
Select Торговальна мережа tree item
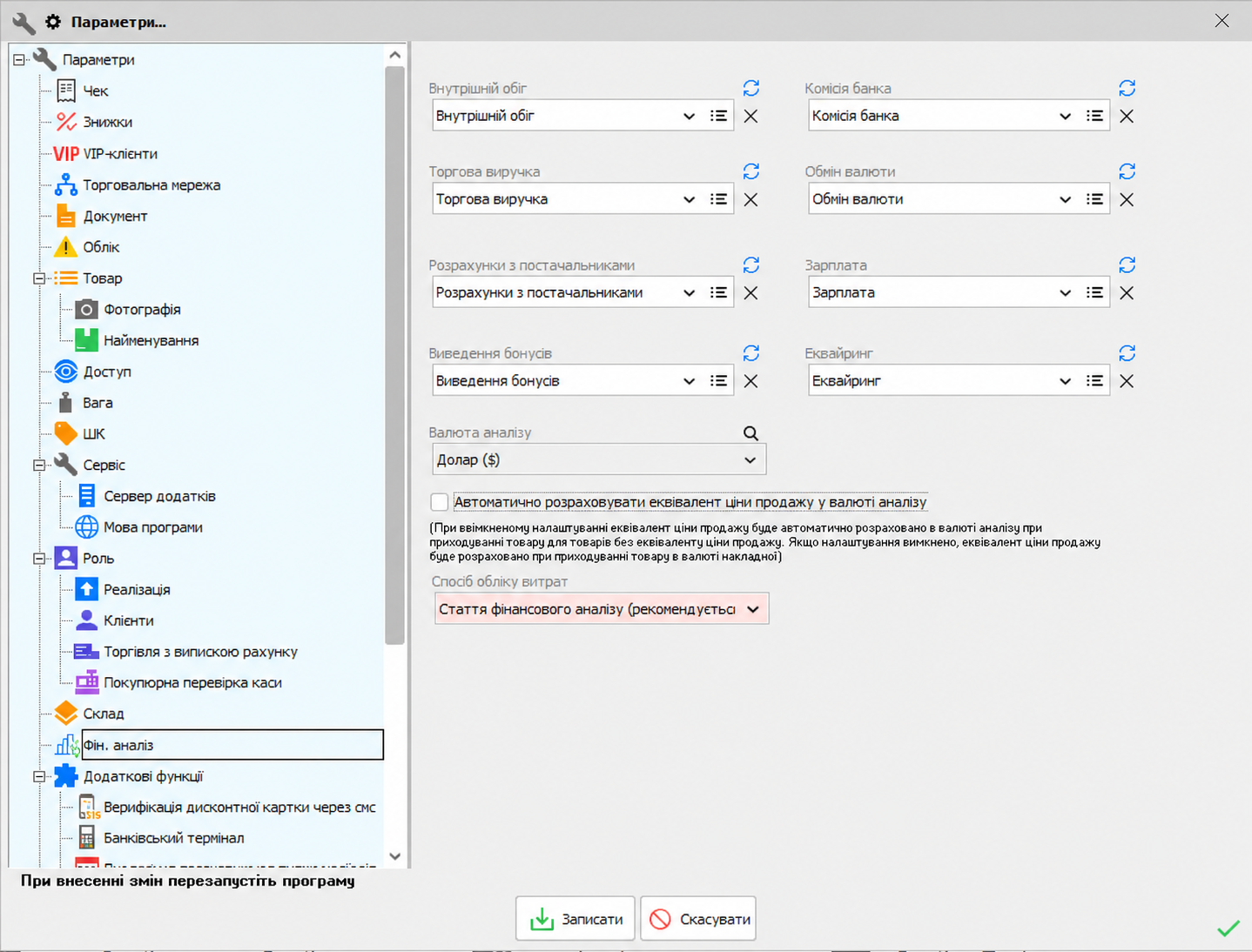click(x=151, y=184)
